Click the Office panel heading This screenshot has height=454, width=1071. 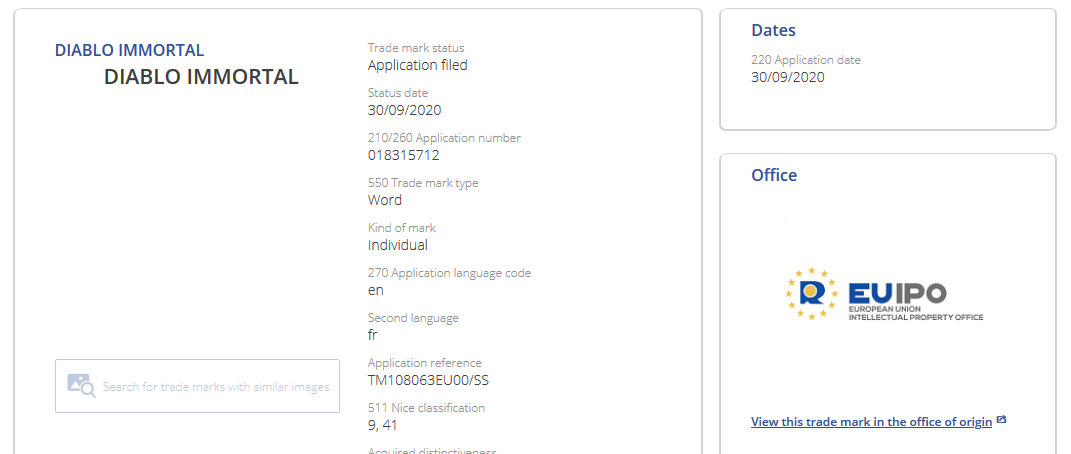coord(774,175)
